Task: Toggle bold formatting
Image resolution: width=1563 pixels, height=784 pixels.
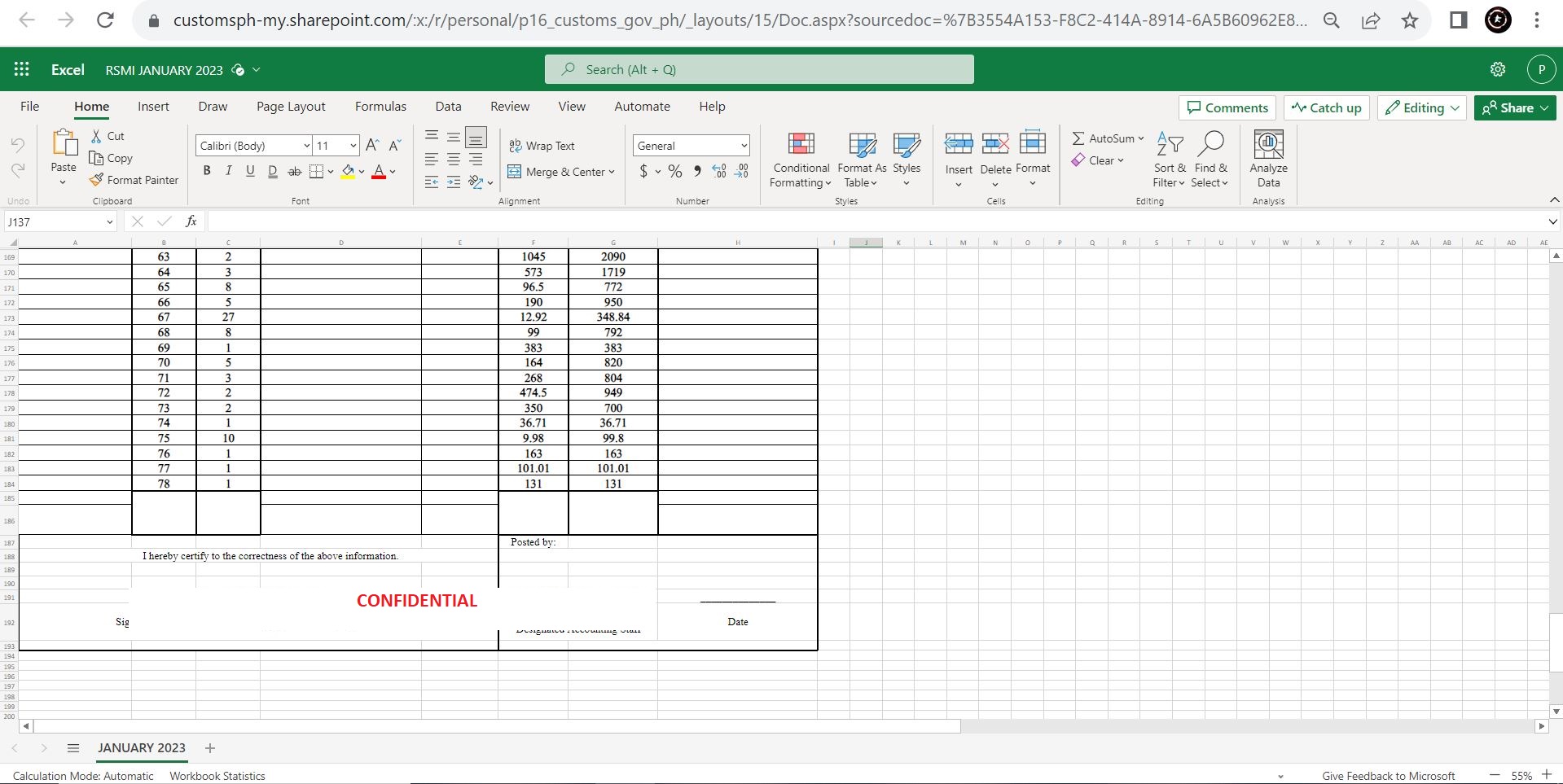Action: coord(207,171)
